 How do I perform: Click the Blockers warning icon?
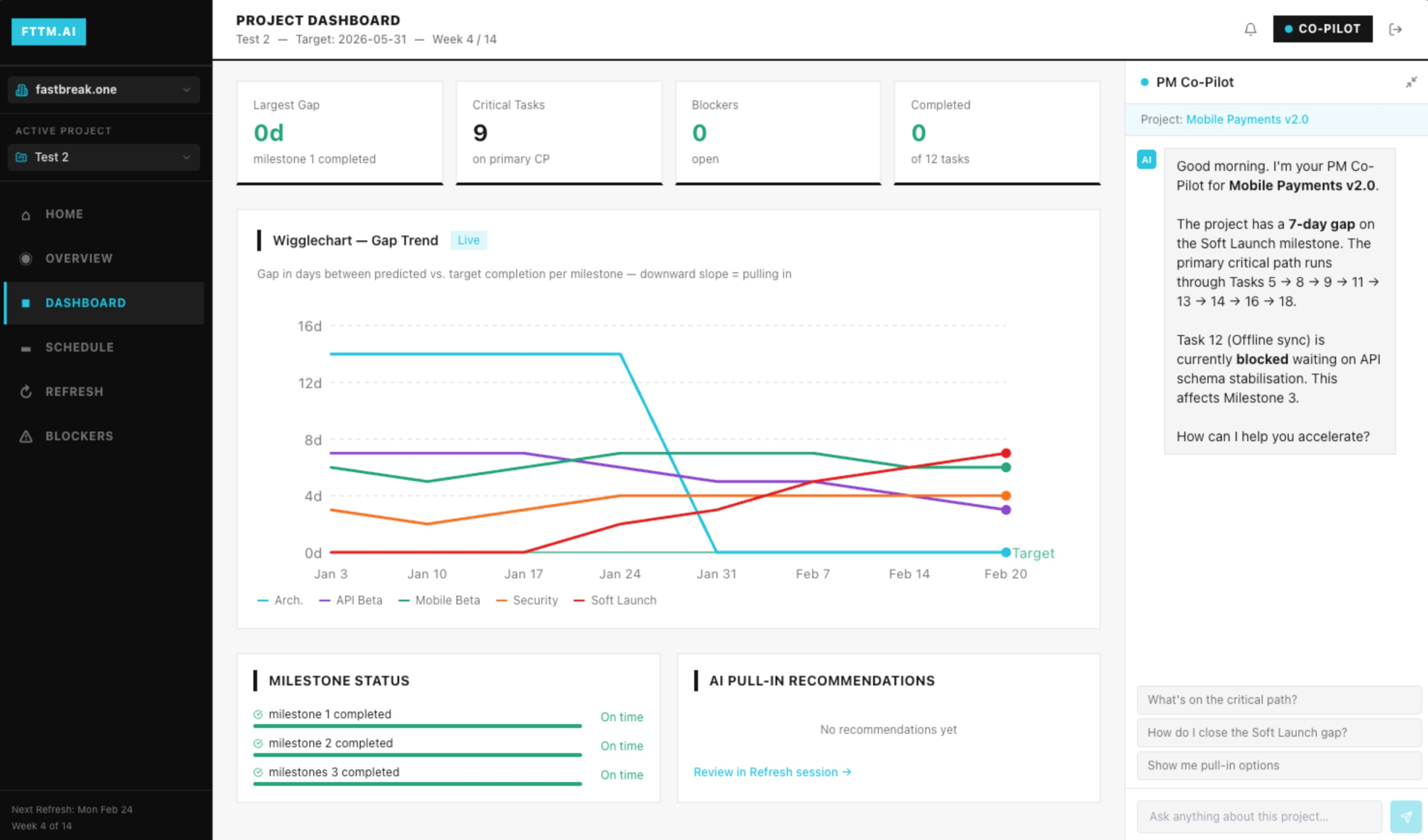tap(26, 436)
